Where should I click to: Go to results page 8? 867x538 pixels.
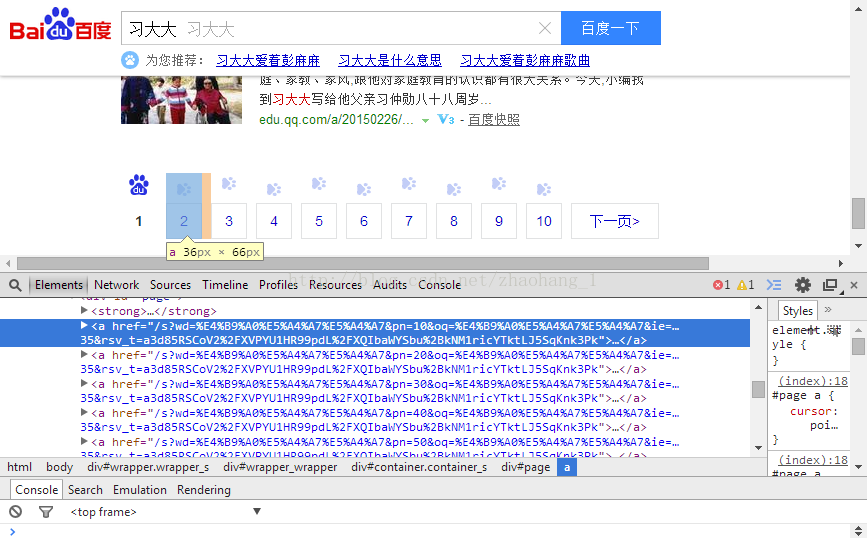tap(454, 221)
